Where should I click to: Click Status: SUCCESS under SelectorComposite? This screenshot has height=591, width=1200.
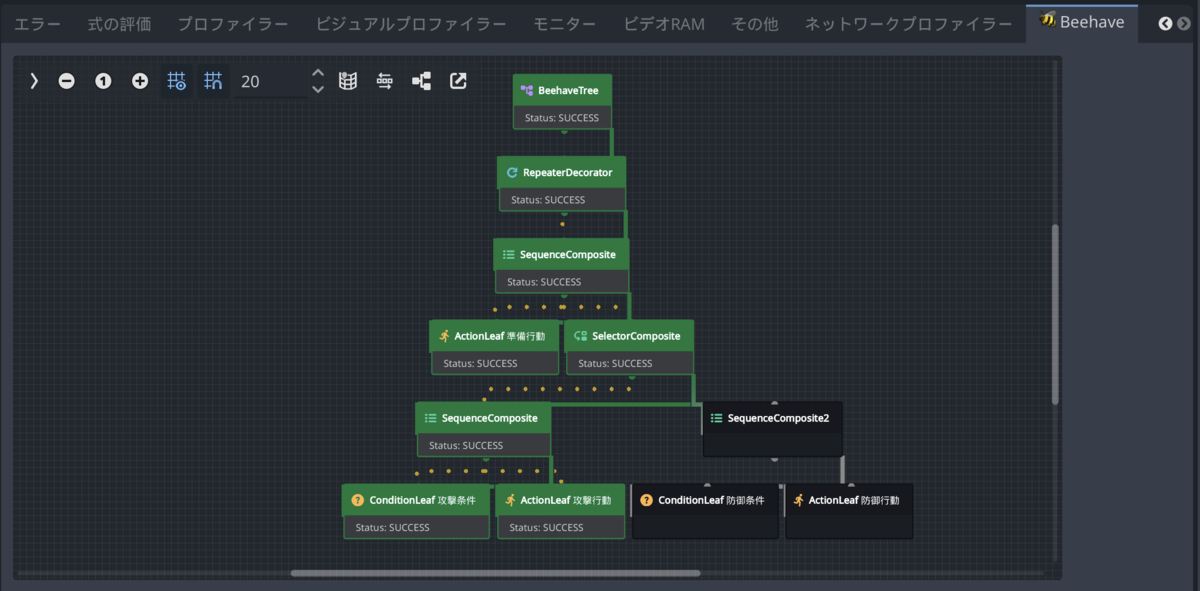[615, 364]
